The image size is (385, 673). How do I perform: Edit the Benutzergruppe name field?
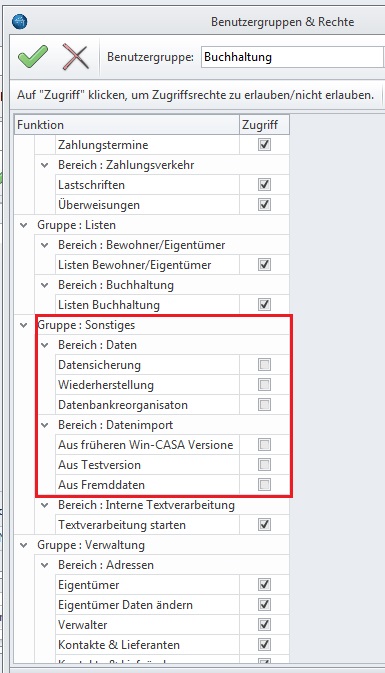click(x=292, y=57)
